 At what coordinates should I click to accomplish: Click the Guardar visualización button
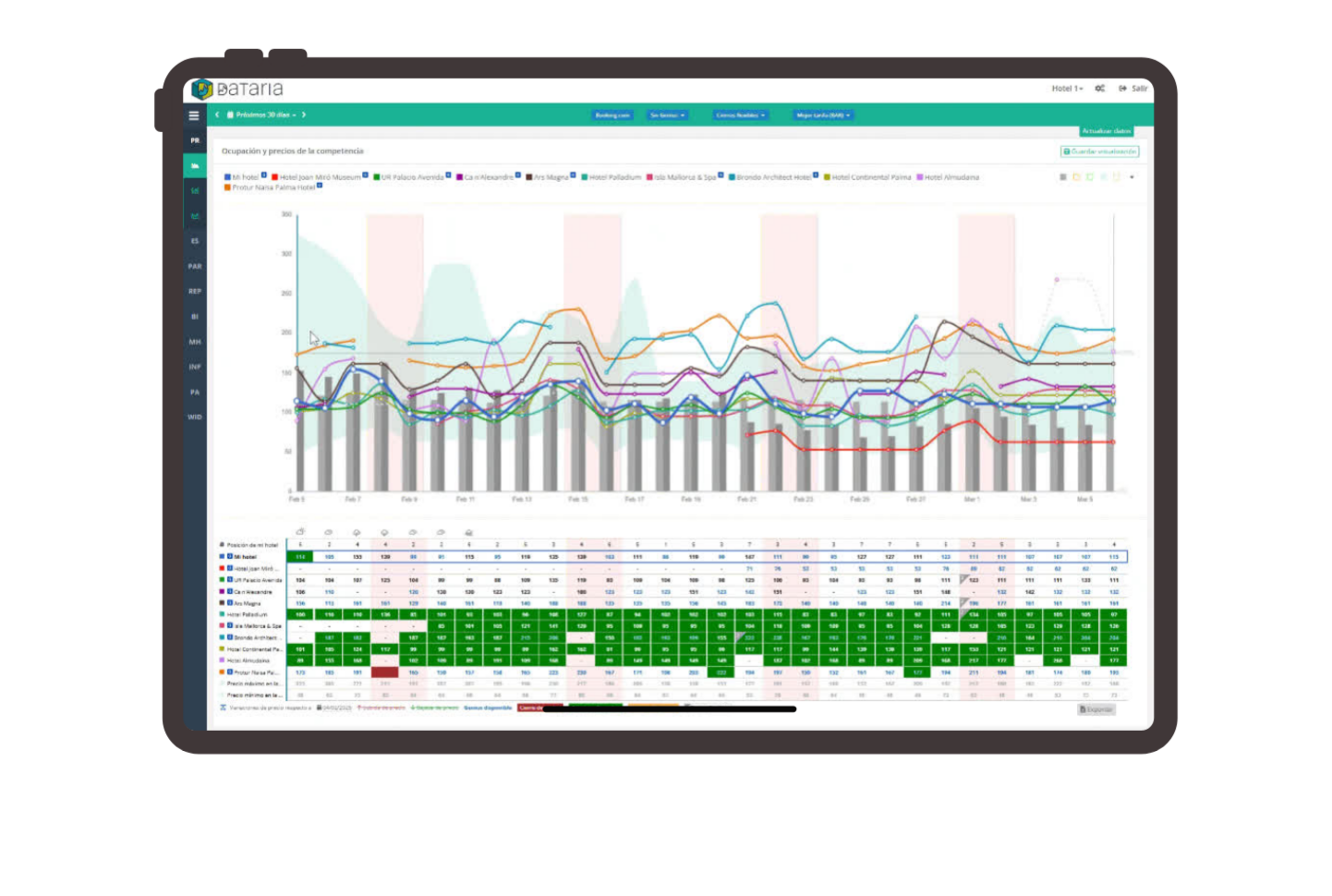[x=1099, y=151]
